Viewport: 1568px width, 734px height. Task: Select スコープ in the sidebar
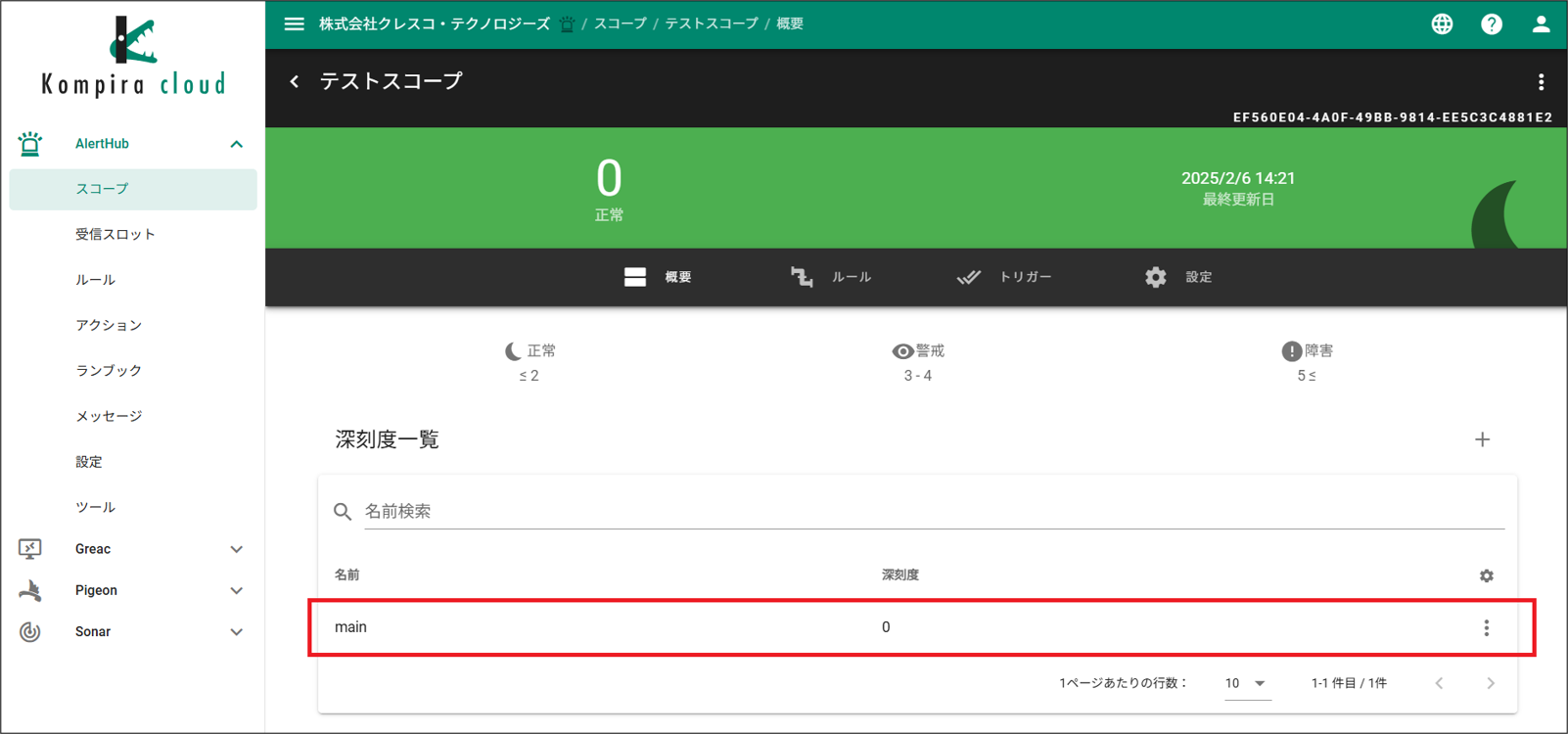point(133,189)
